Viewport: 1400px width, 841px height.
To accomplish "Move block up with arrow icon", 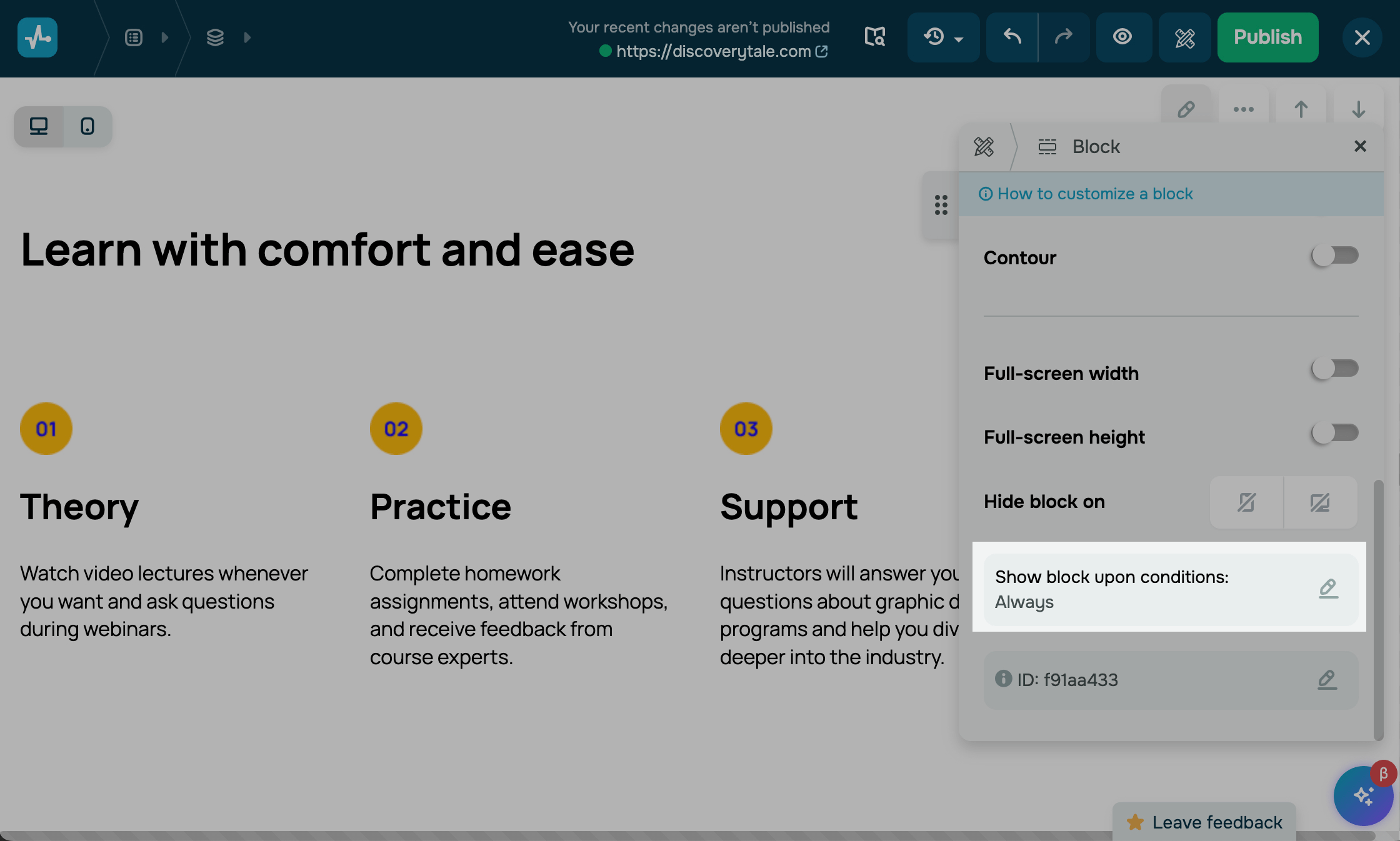I will 1301,109.
